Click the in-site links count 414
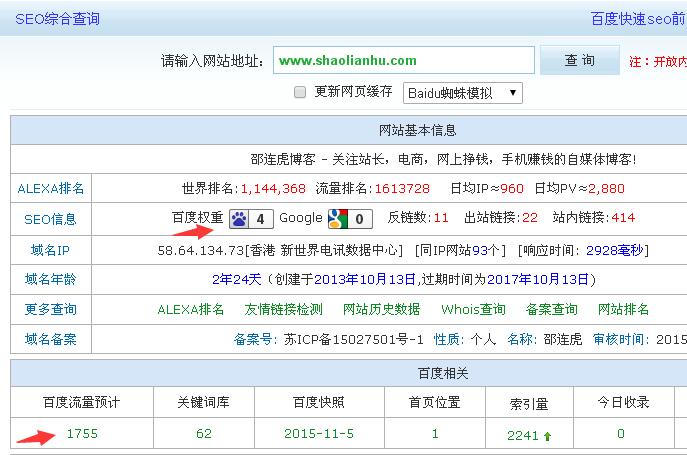 622,218
